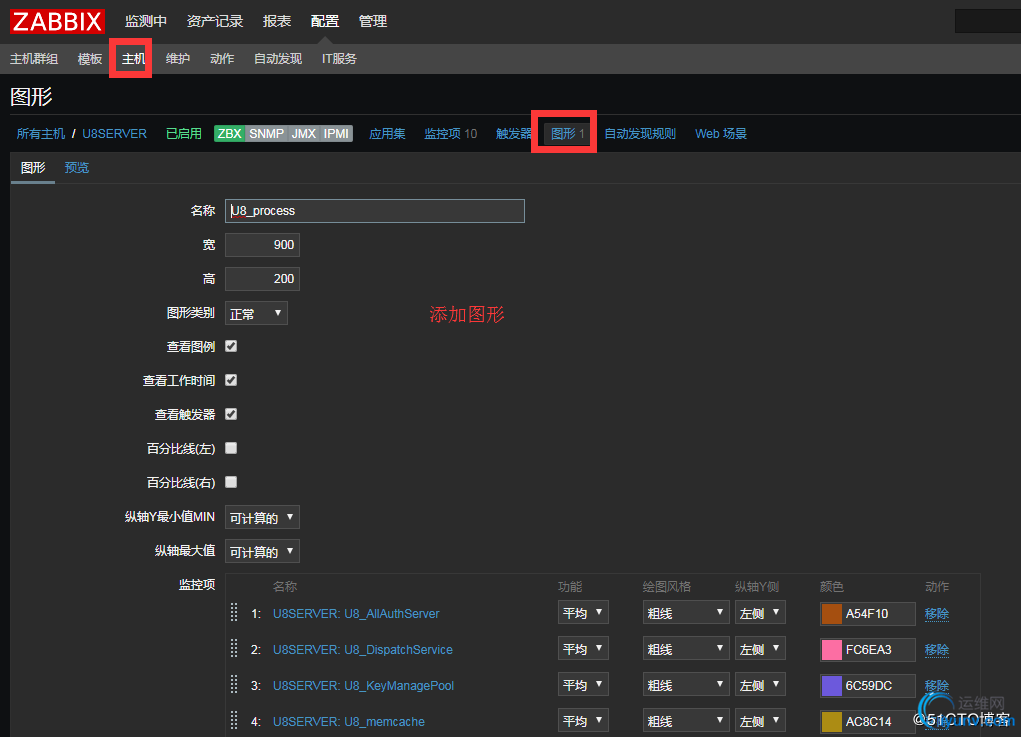Open 功能 dropdown for U8_memcache
Screen dimensions: 1021x737
click(x=583, y=720)
